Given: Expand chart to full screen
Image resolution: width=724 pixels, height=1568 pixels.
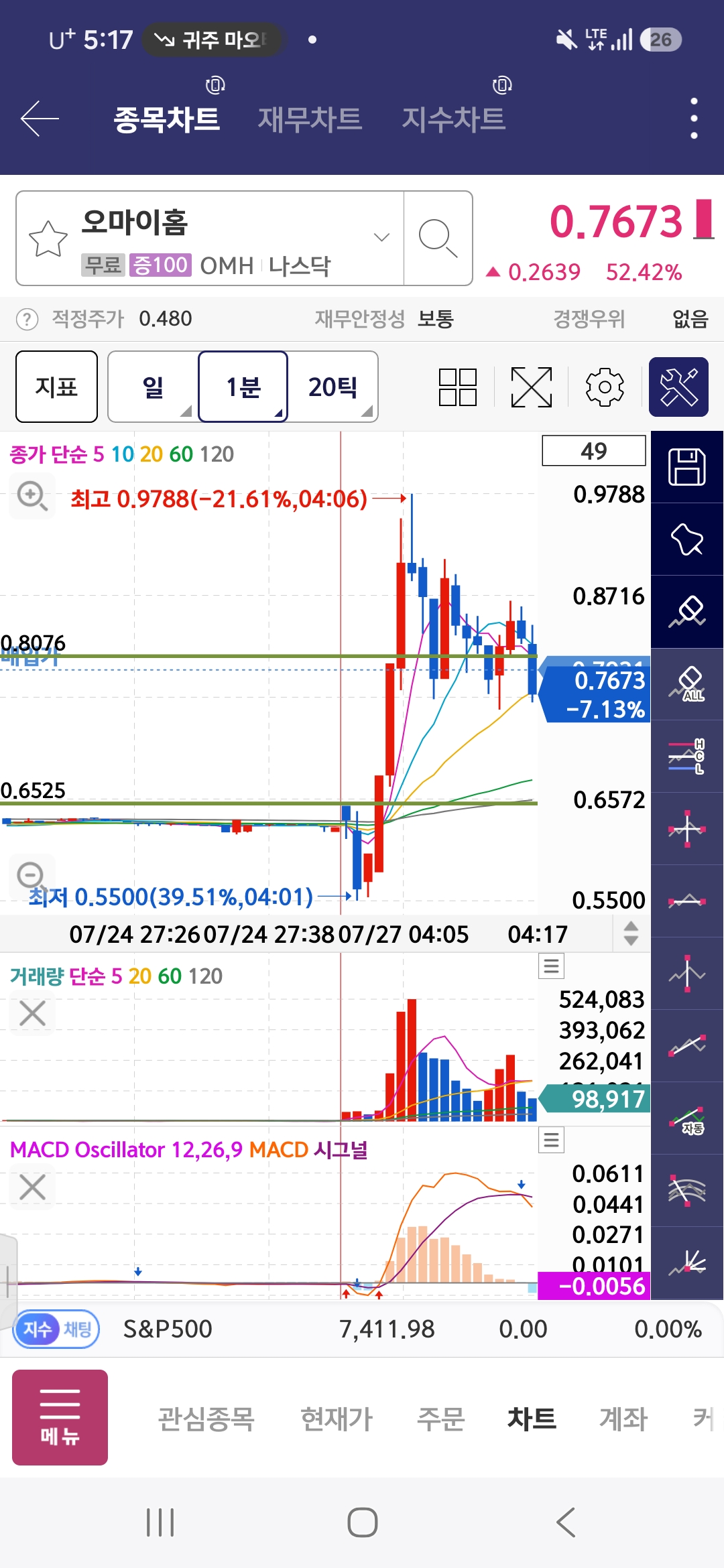Looking at the screenshot, I should pyautogui.click(x=532, y=387).
